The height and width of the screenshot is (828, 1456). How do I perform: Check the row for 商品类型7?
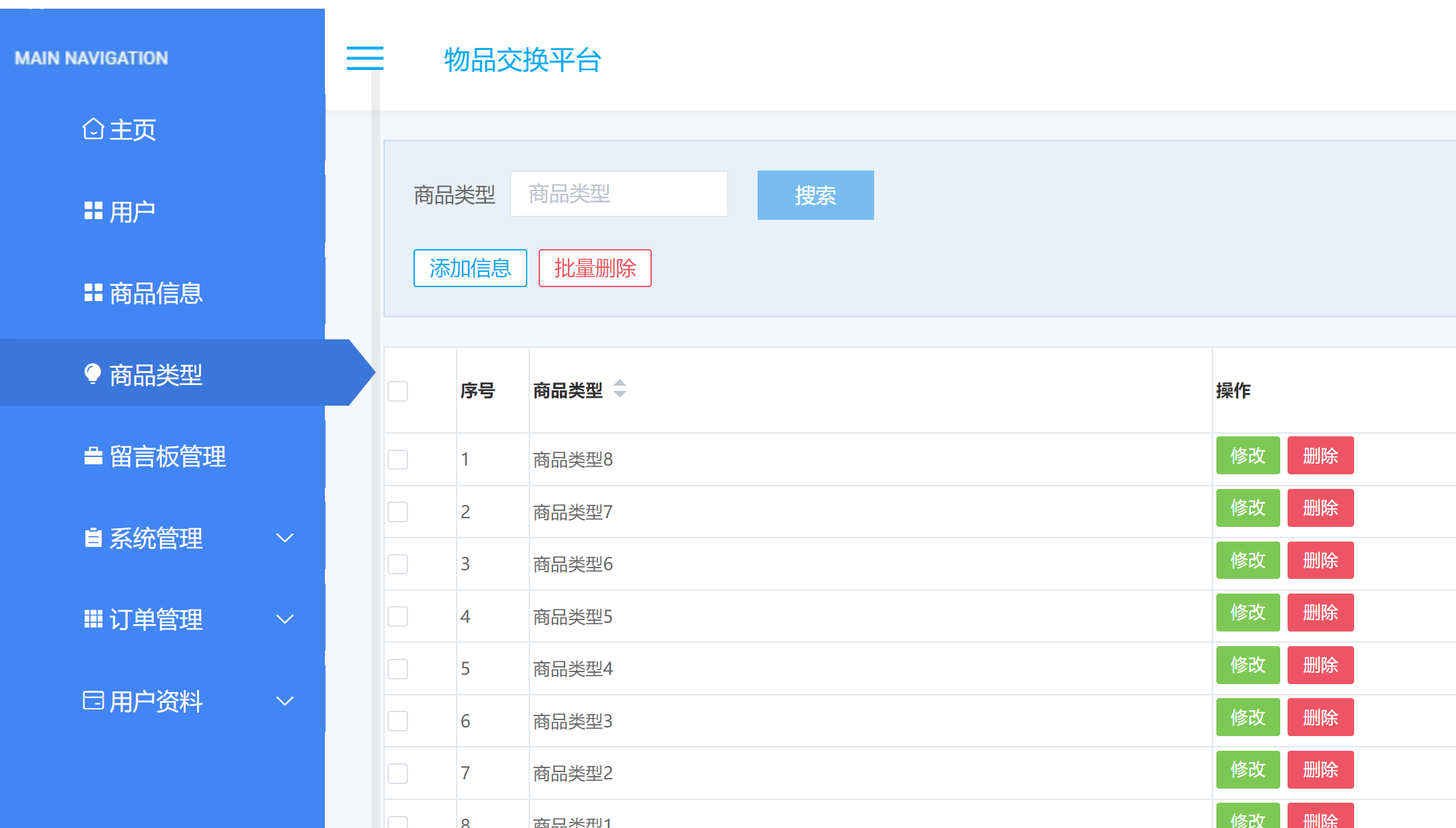coord(398,512)
